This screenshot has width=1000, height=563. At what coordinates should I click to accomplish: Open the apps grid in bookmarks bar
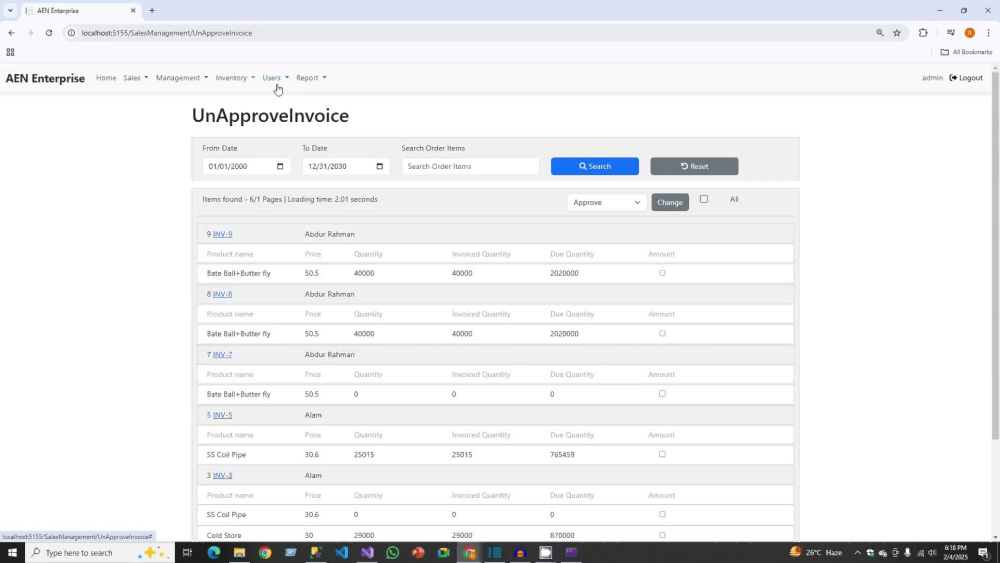pyautogui.click(x=10, y=52)
